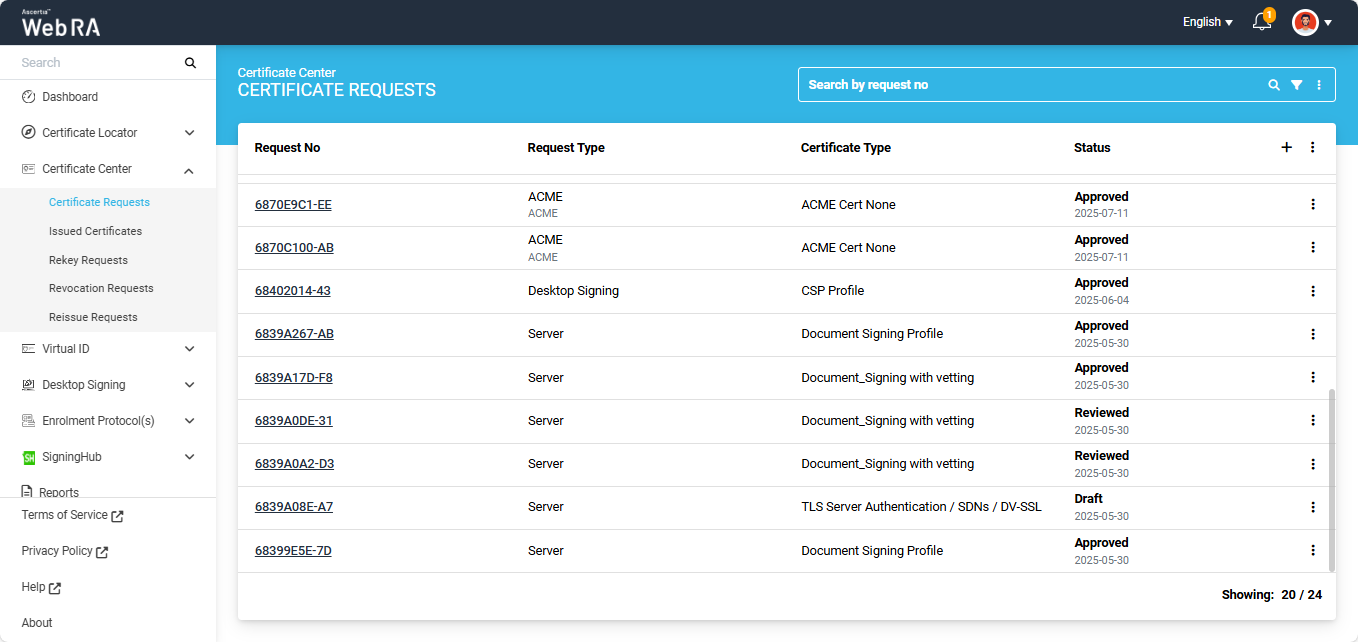The image size is (1358, 642).
Task: Click the magnifier icon in the request search
Action: point(1274,85)
